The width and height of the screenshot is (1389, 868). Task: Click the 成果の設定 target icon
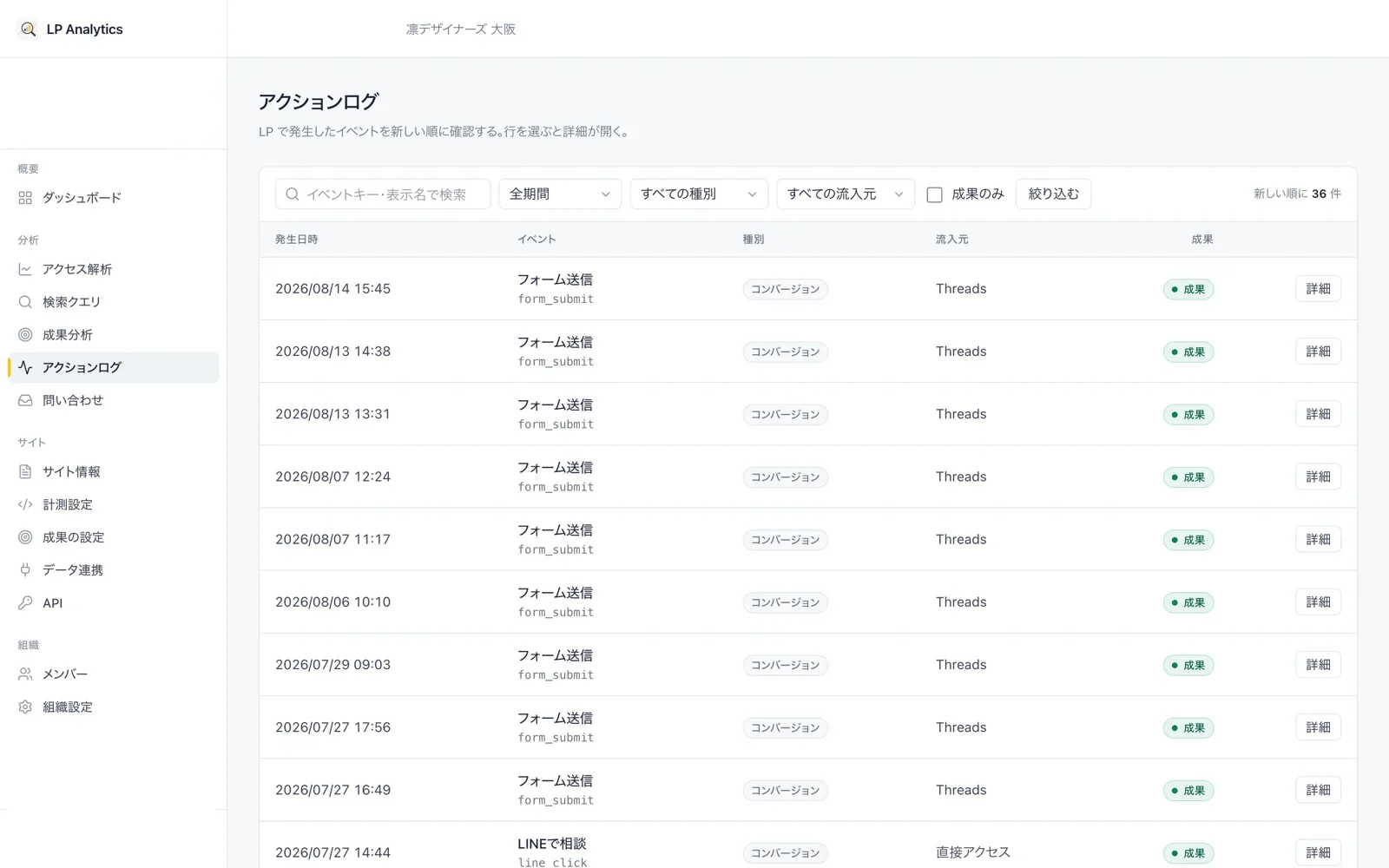point(25,537)
